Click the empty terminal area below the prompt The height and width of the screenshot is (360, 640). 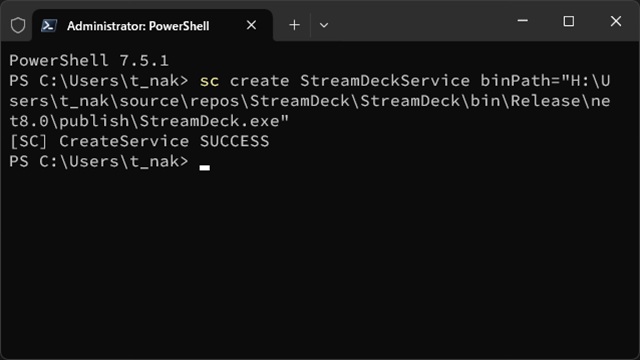click(320, 261)
